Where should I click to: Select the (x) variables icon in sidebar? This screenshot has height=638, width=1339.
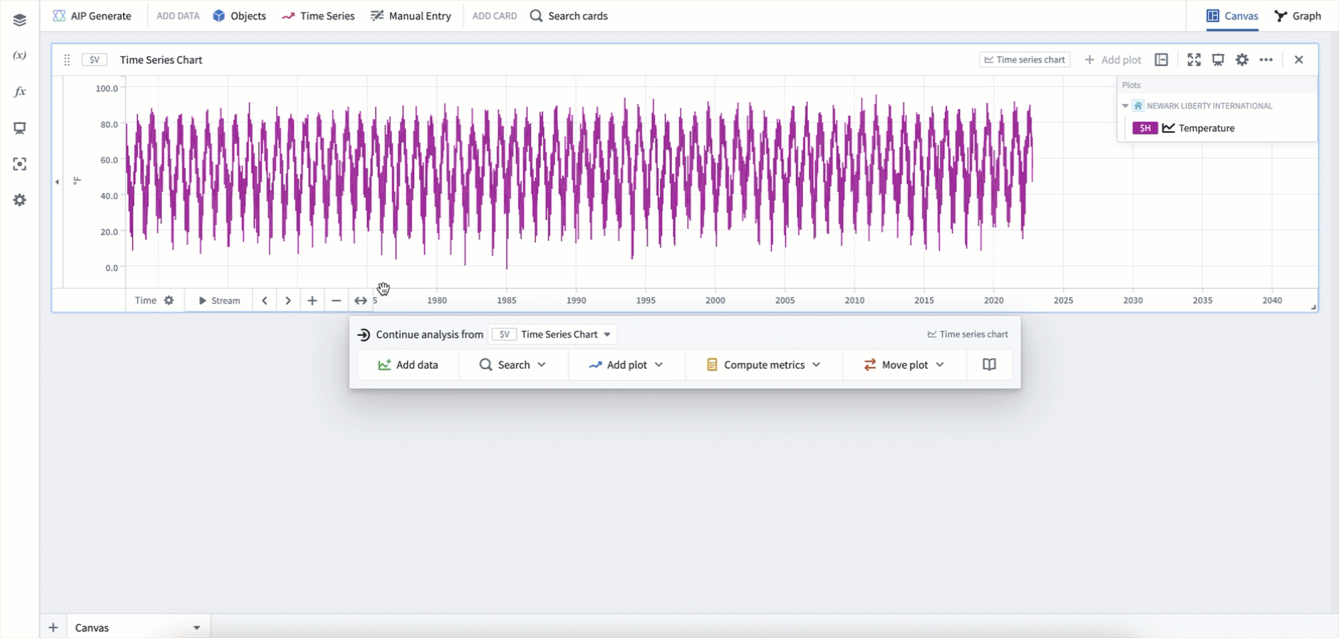click(19, 55)
